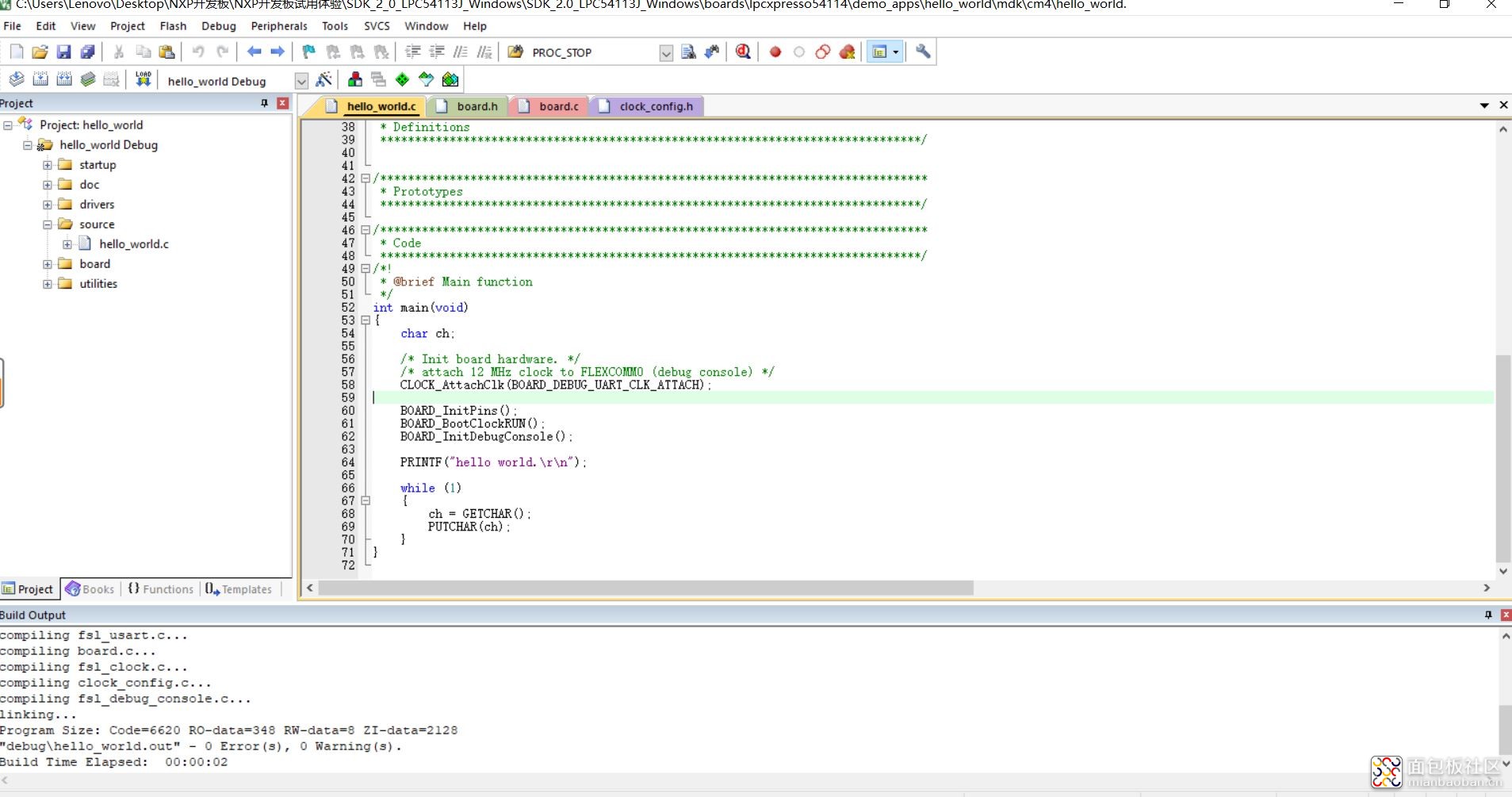Open the window layout dropdown arrow
This screenshot has width=1512, height=797.
tap(896, 52)
